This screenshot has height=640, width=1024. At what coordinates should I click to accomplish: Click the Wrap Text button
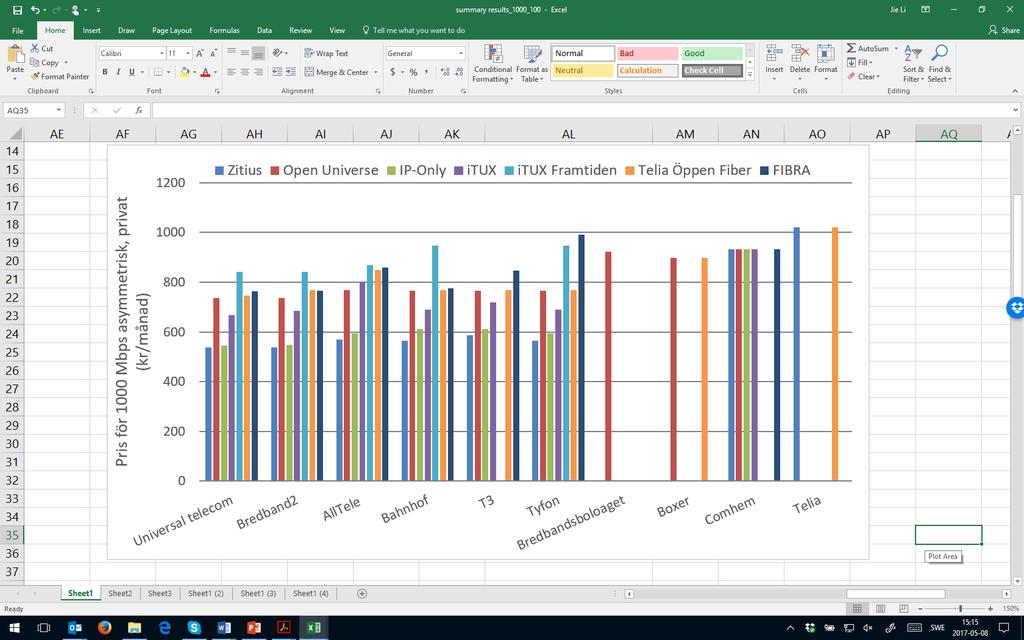click(327, 54)
